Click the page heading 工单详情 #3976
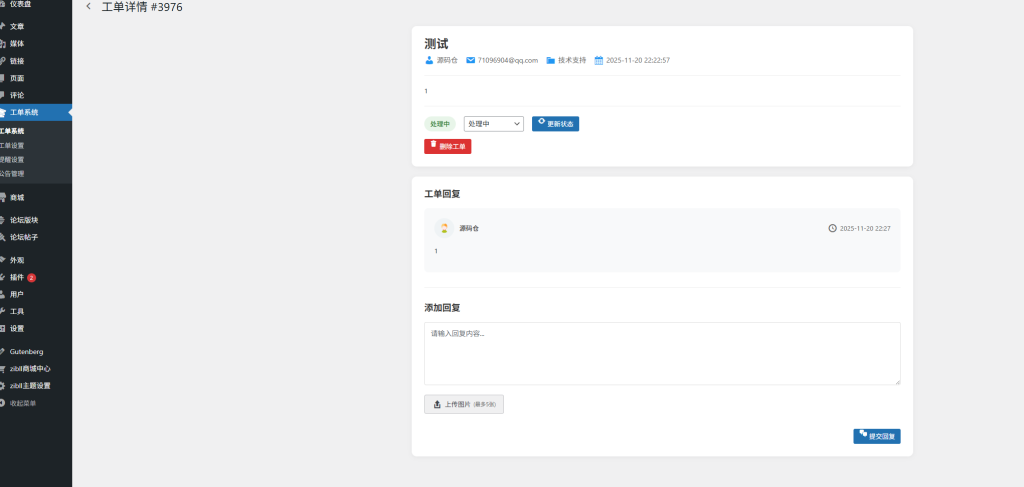This screenshot has width=1024, height=487. pos(142,7)
